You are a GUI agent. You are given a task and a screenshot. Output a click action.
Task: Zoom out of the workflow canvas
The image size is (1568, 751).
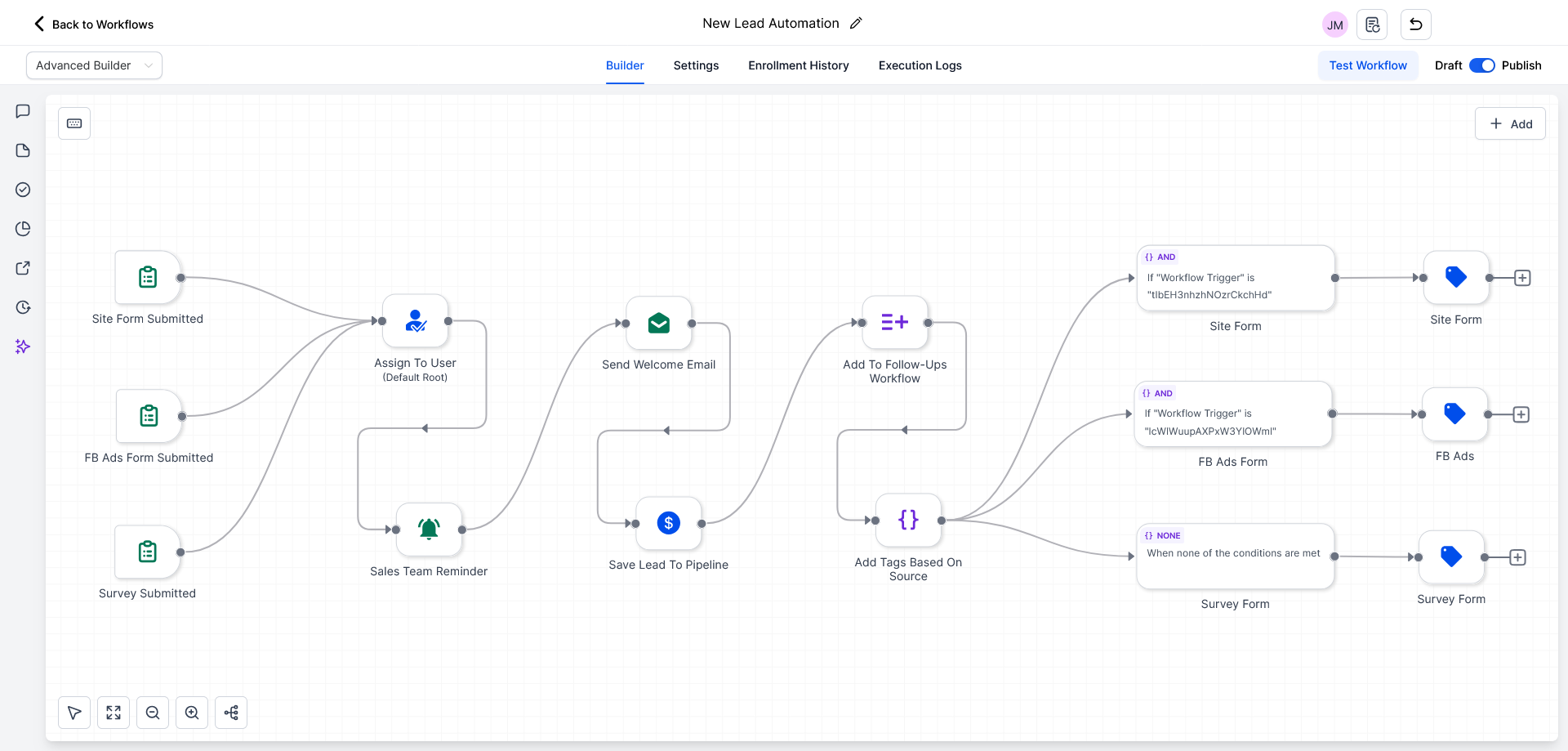click(153, 712)
